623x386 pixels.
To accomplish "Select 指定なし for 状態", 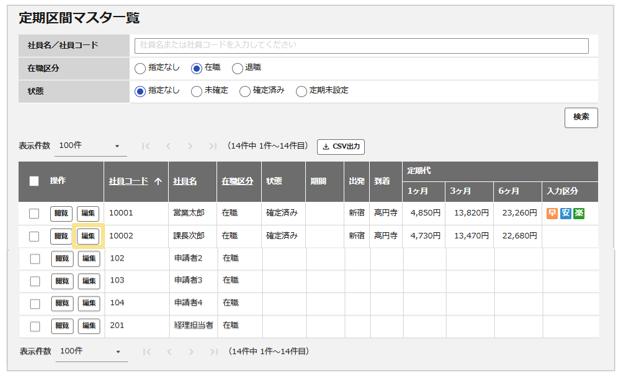I will point(140,91).
